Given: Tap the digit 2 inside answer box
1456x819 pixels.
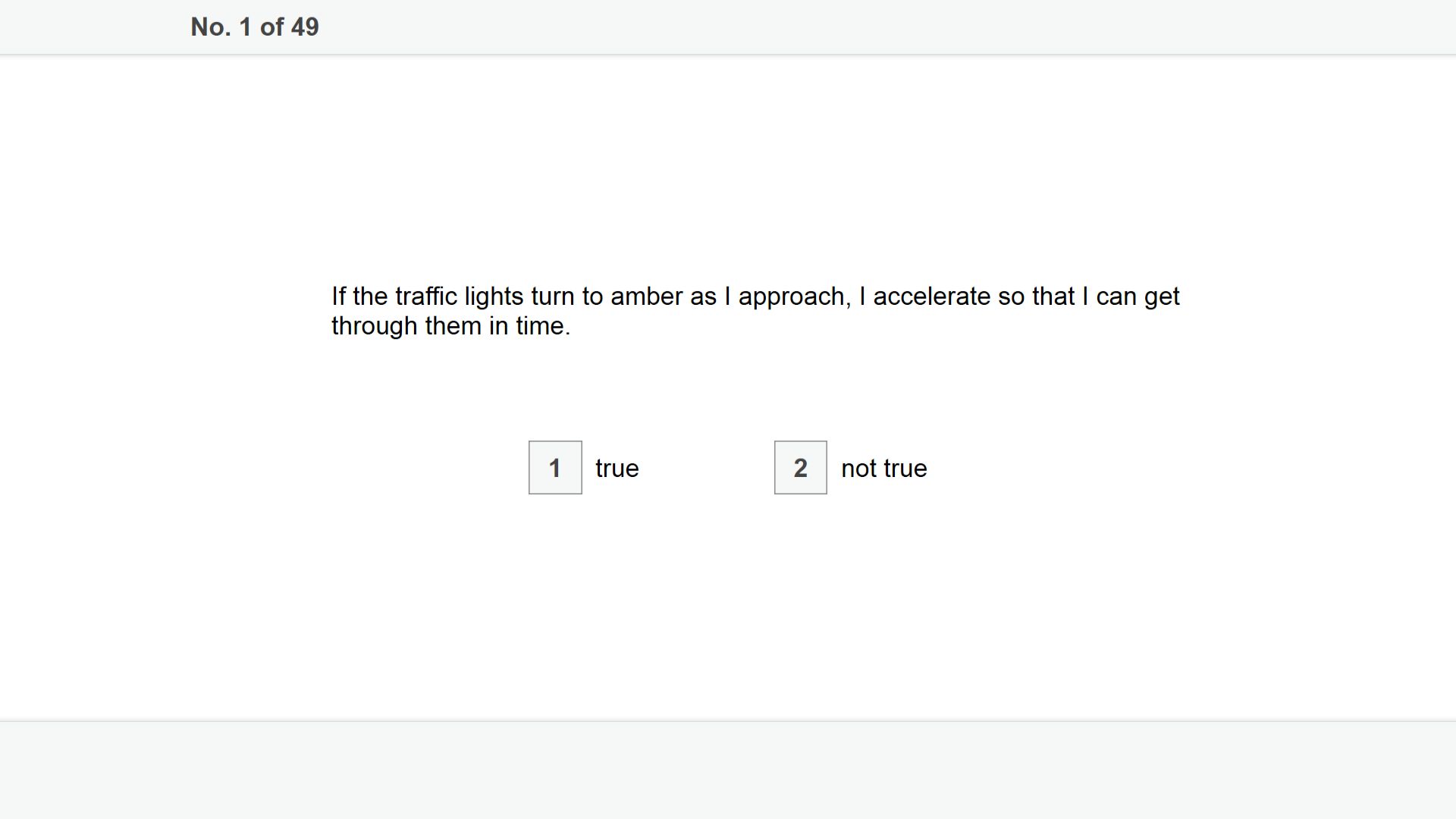Looking at the screenshot, I should click(801, 469).
